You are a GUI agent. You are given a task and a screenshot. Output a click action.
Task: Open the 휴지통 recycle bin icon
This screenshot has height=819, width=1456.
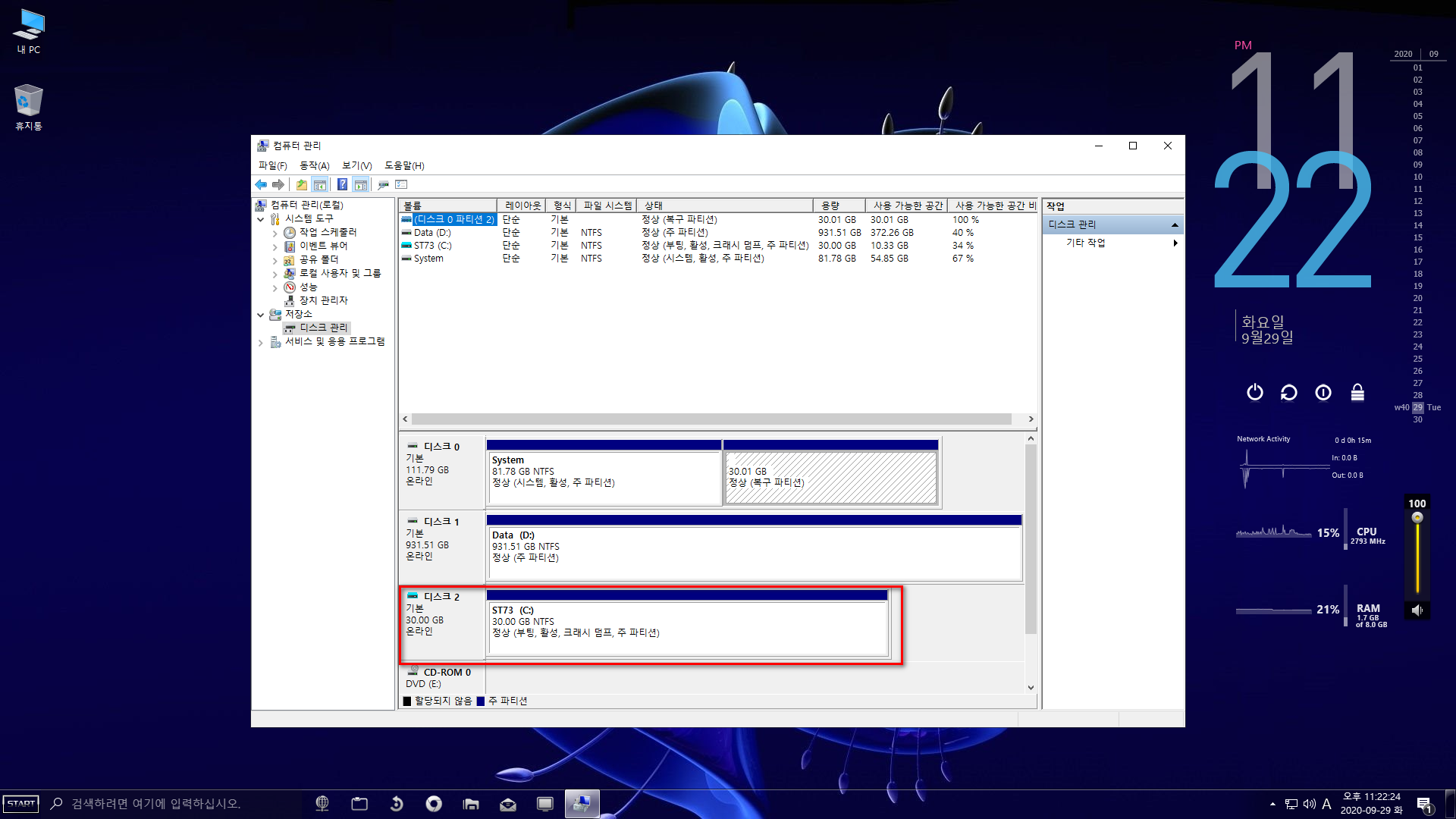click(x=29, y=107)
